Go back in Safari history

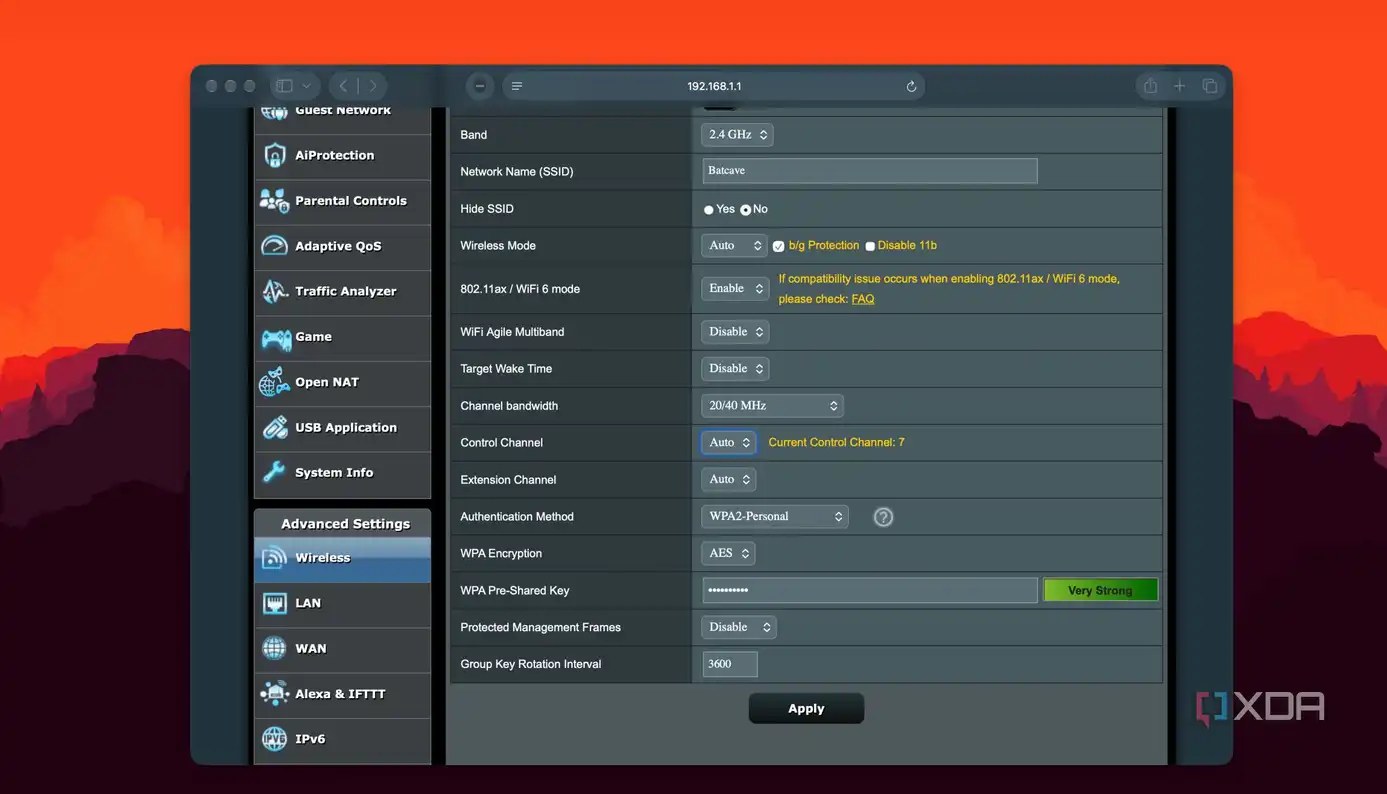click(343, 86)
